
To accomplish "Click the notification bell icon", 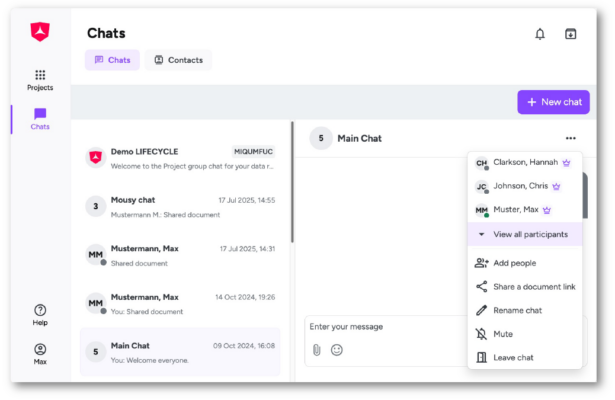I will pos(540,34).
